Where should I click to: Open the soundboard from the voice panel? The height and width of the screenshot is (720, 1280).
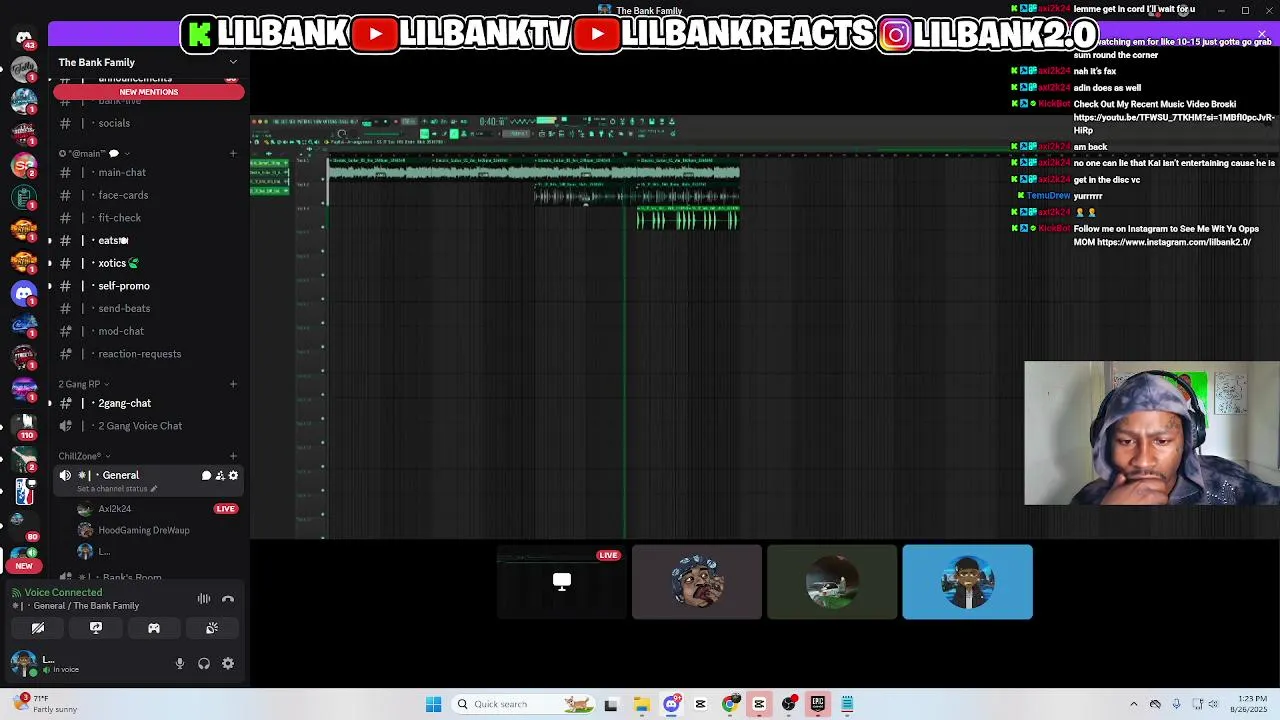(x=212, y=628)
